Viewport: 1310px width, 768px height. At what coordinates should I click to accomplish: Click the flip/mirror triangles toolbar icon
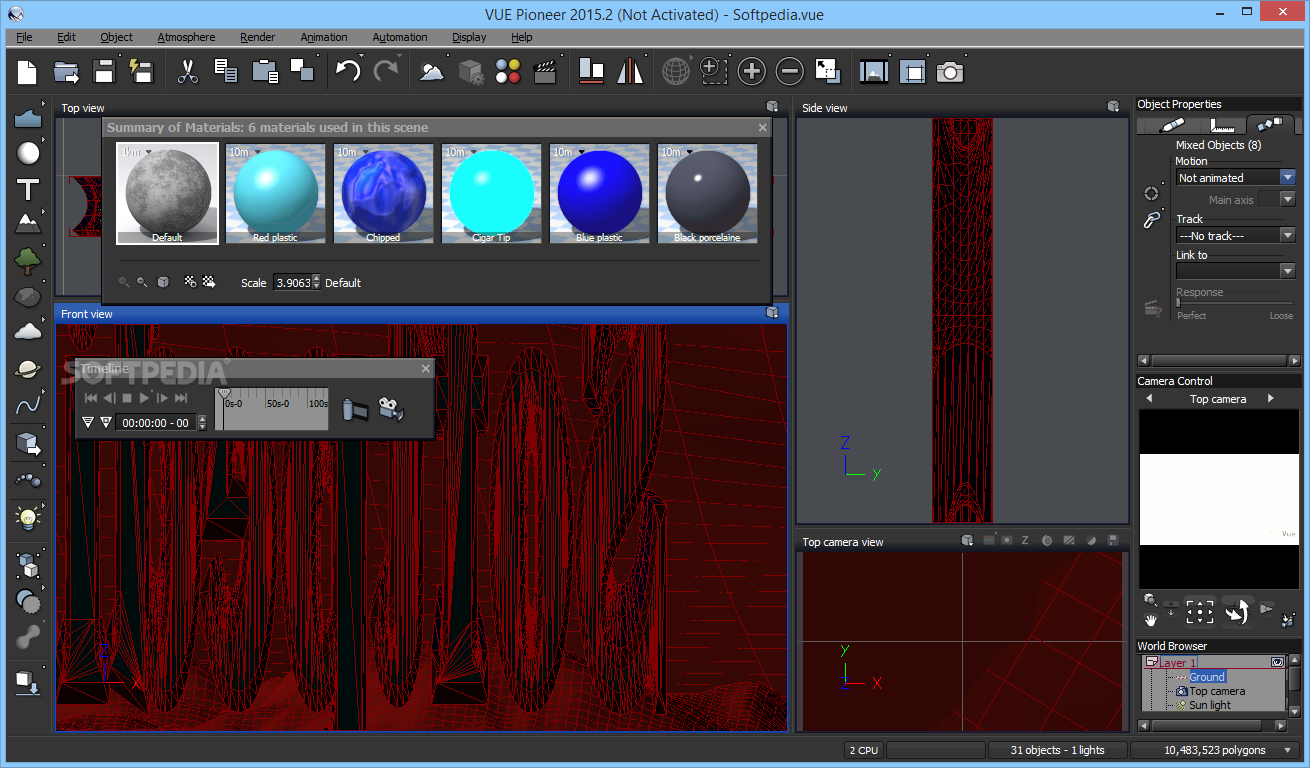630,71
